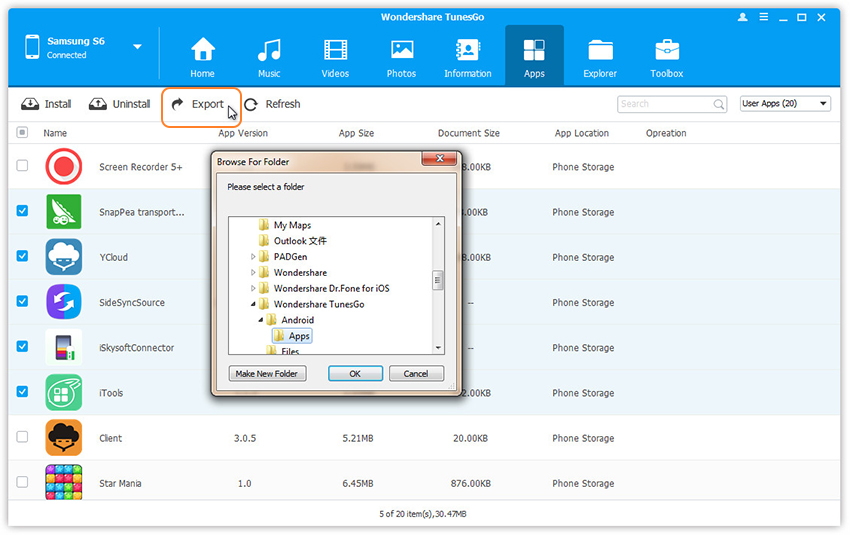Click the Uninstall toolbar icon
850x535 pixels.
(98, 104)
